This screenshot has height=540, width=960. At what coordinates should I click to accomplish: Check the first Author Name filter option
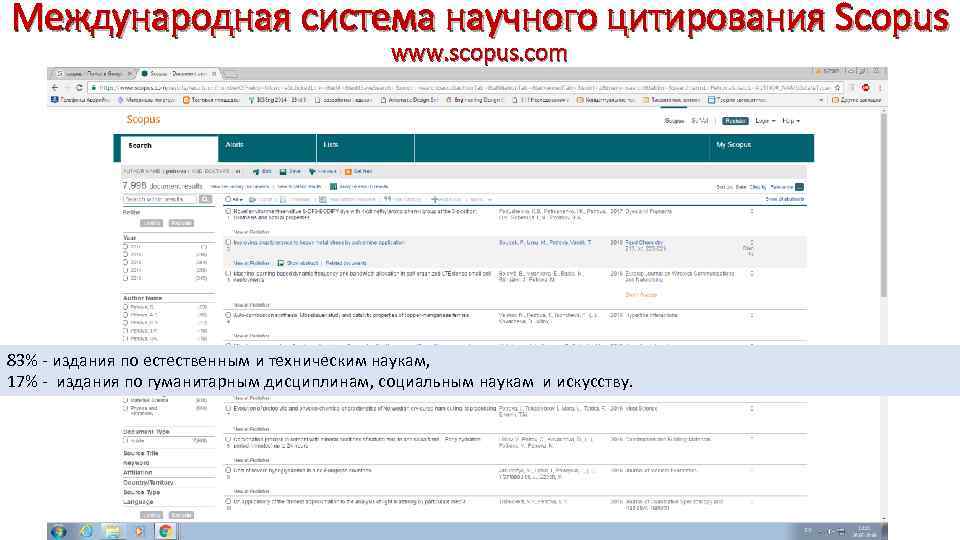[x=126, y=307]
